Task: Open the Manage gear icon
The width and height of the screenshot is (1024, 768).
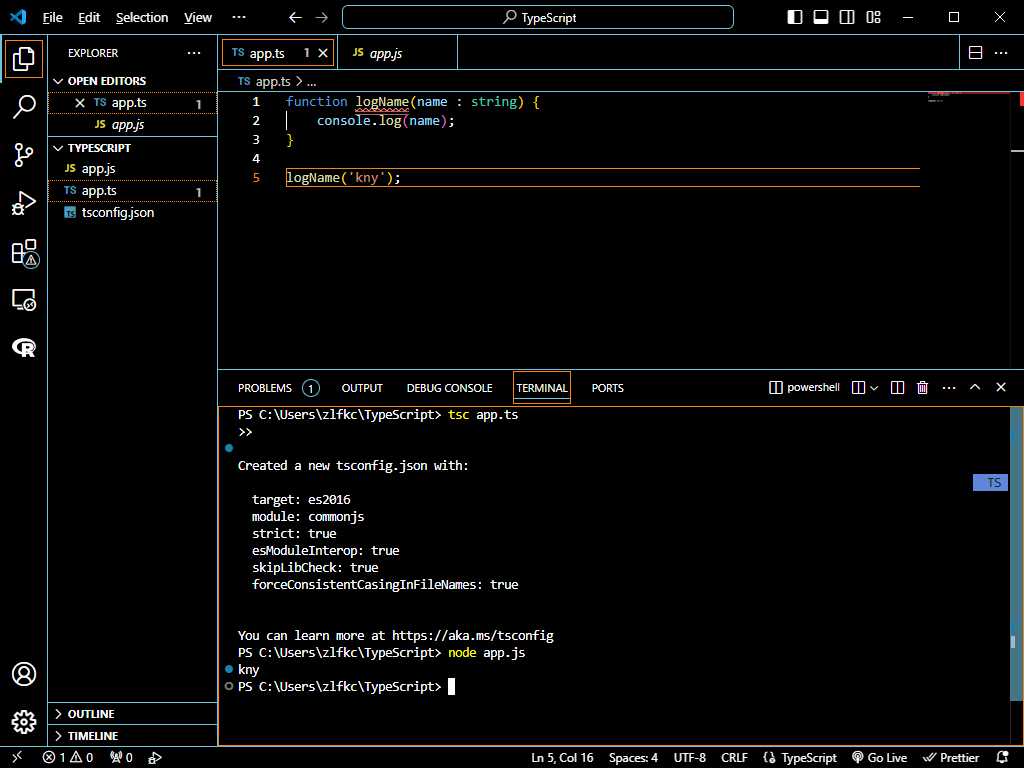Action: tap(24, 722)
